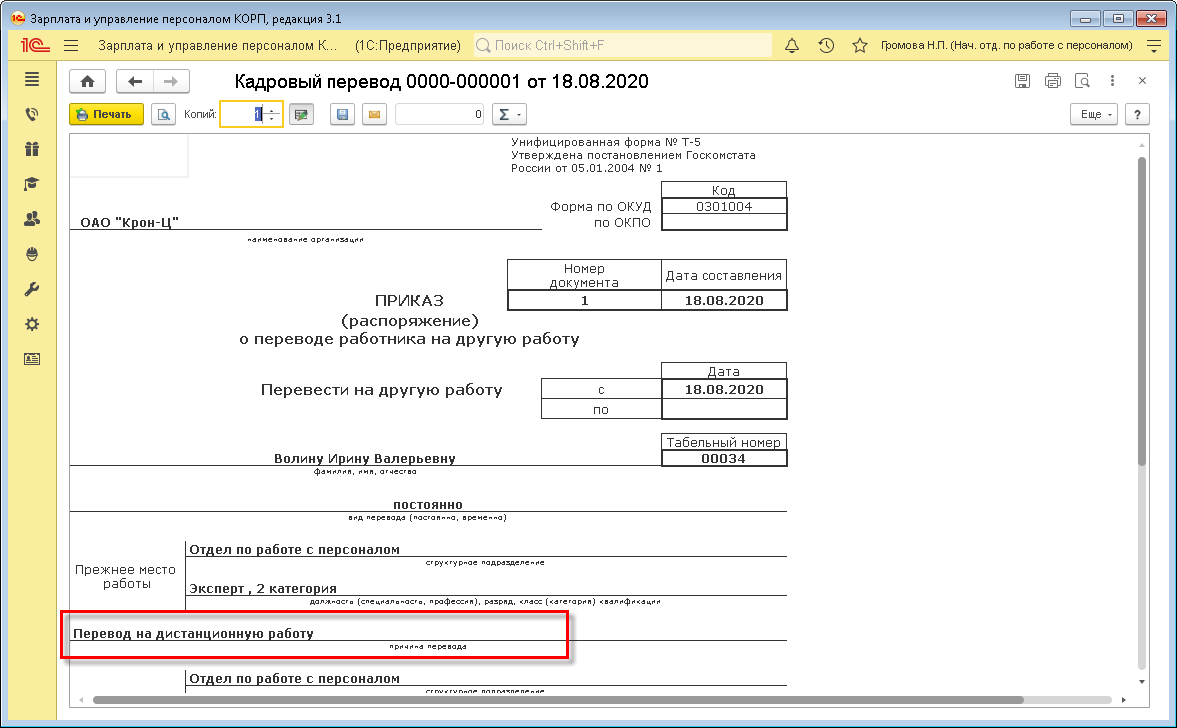Screen dimensions: 1177x728
Task: Open favorites star in the top bar
Action: pyautogui.click(x=859, y=46)
